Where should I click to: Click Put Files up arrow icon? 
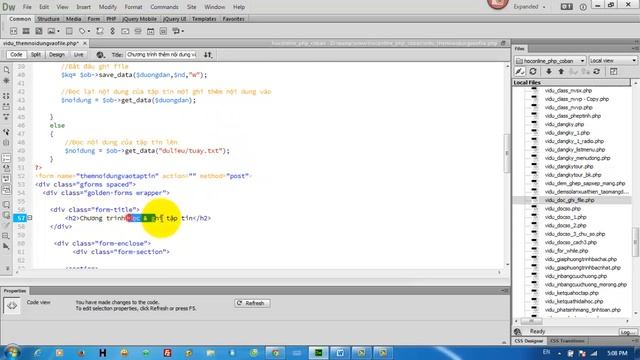coord(561,72)
